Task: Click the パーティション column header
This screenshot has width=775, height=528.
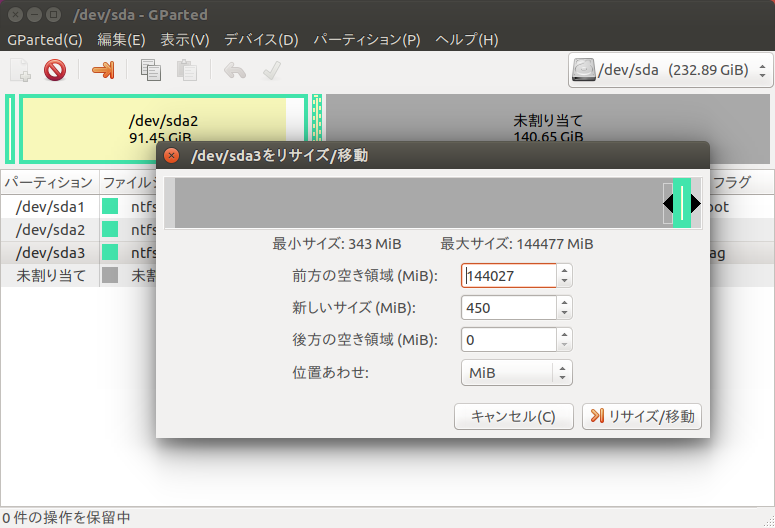Action: click(49, 182)
